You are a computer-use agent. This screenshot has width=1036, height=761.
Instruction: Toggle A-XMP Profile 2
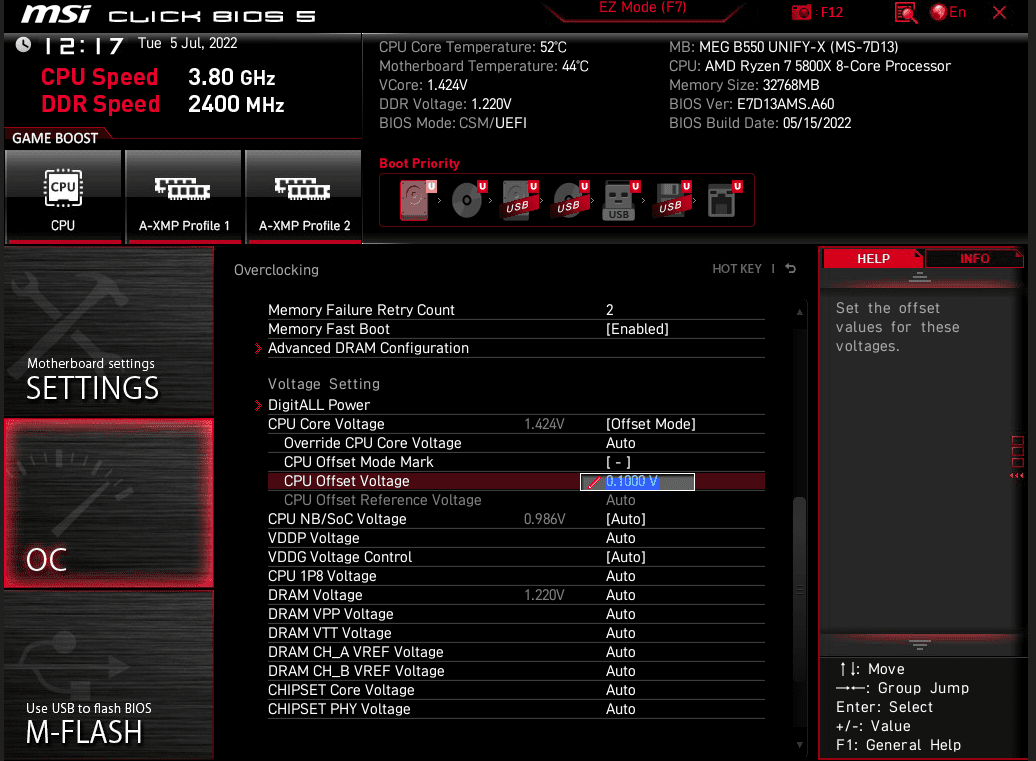pos(304,197)
